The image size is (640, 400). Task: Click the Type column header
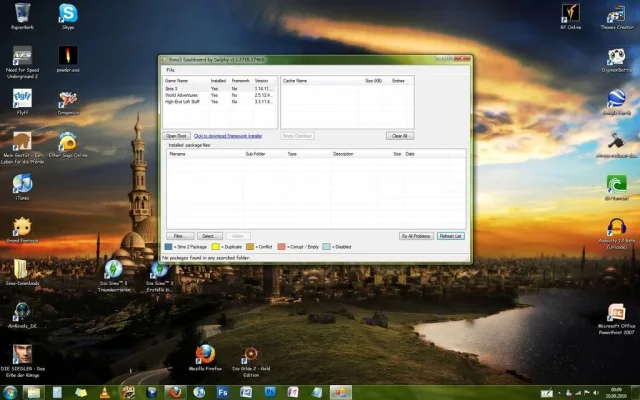point(308,154)
